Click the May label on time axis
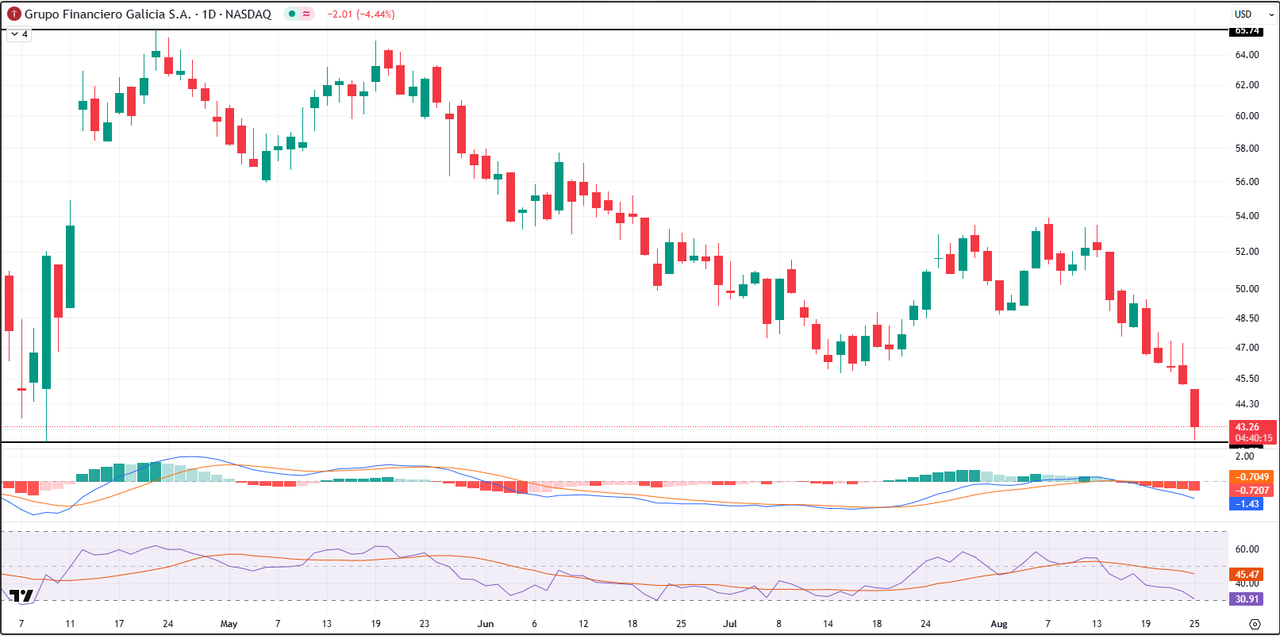This screenshot has width=1280, height=636. pyautogui.click(x=228, y=622)
